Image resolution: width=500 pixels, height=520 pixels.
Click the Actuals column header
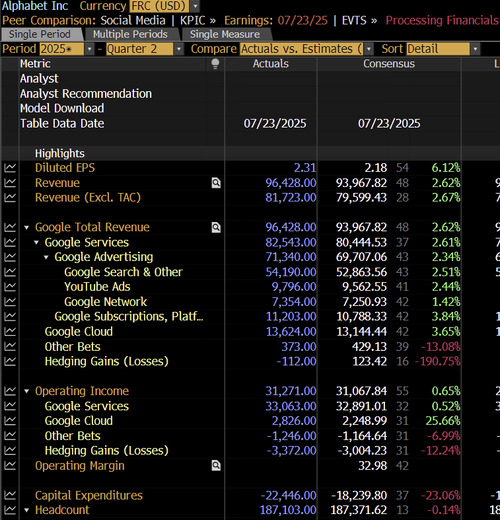(x=271, y=64)
